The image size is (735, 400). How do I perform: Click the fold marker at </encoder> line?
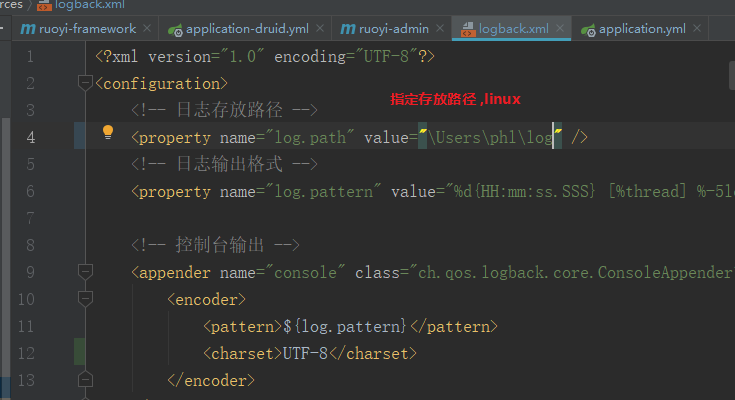85,379
